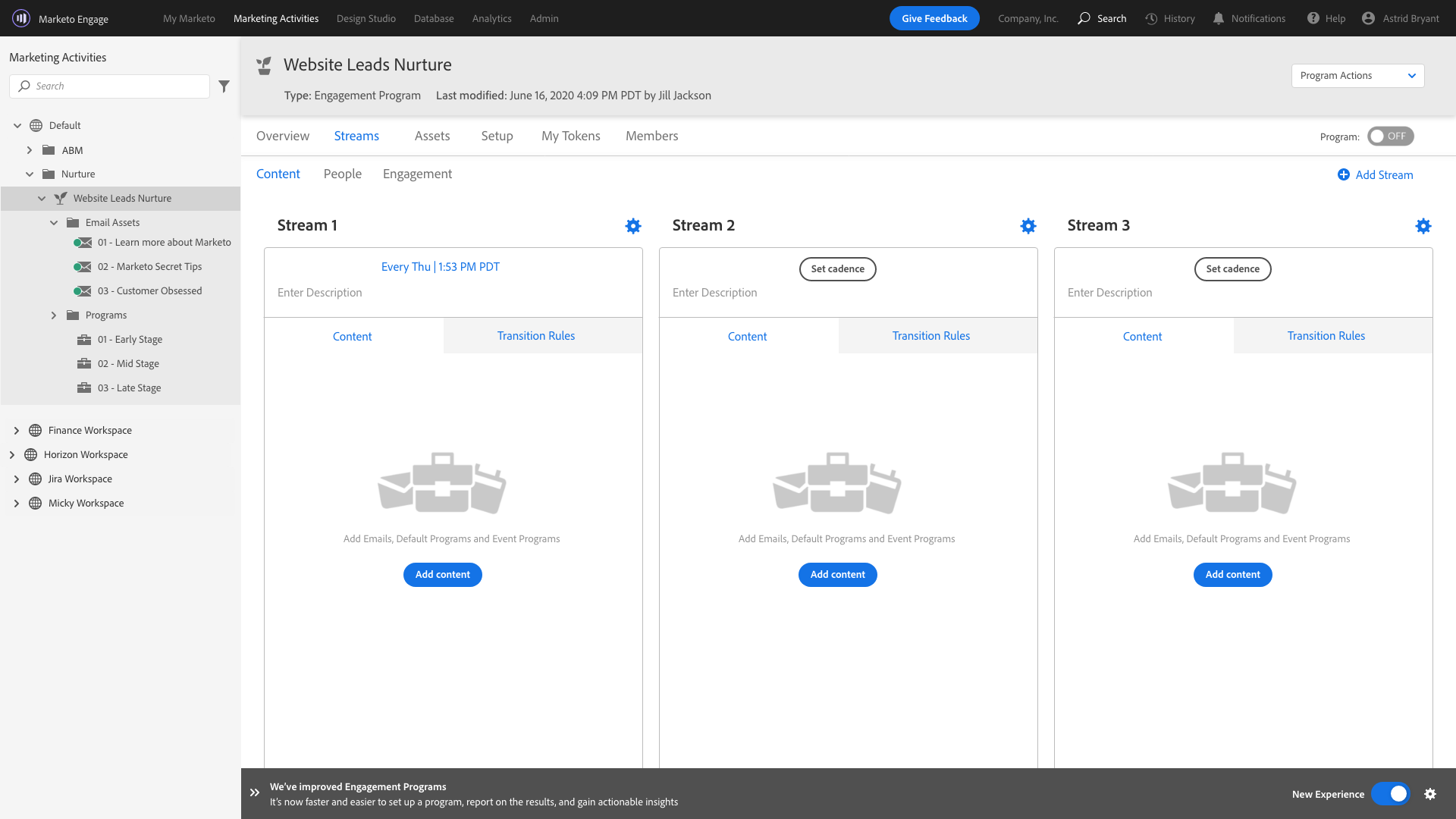Click the 01 - Early Stage program item
This screenshot has width=1456, height=819.
[128, 338]
